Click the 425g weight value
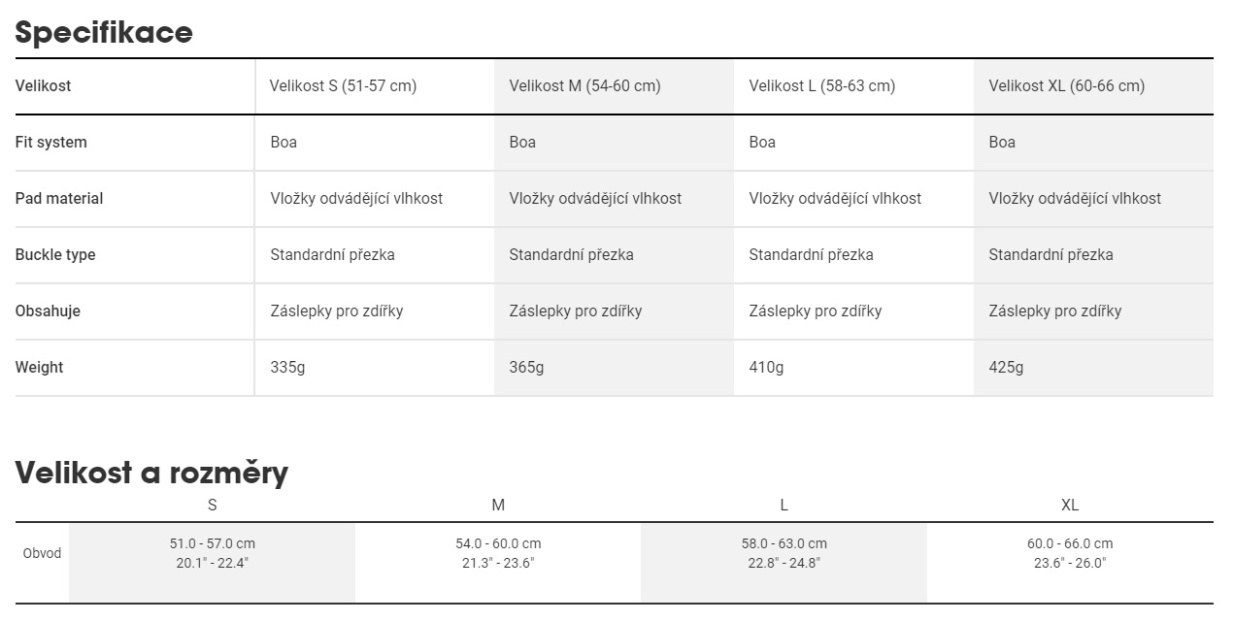This screenshot has height=622, width=1234. click(x=1006, y=367)
